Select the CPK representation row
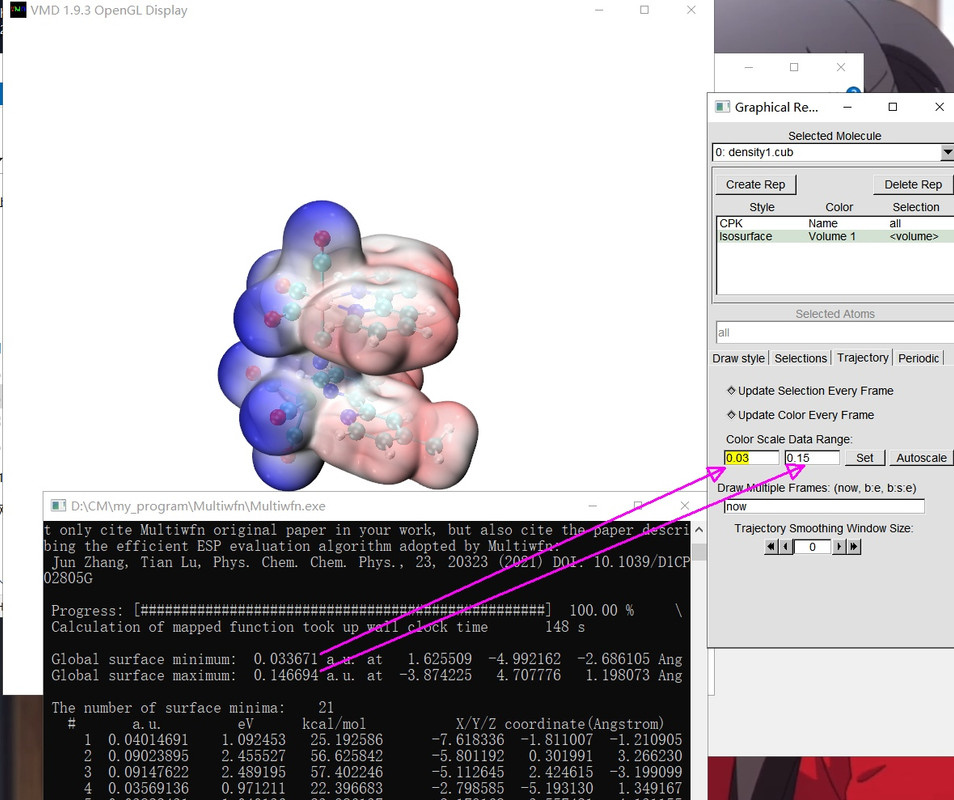 pyautogui.click(x=835, y=223)
